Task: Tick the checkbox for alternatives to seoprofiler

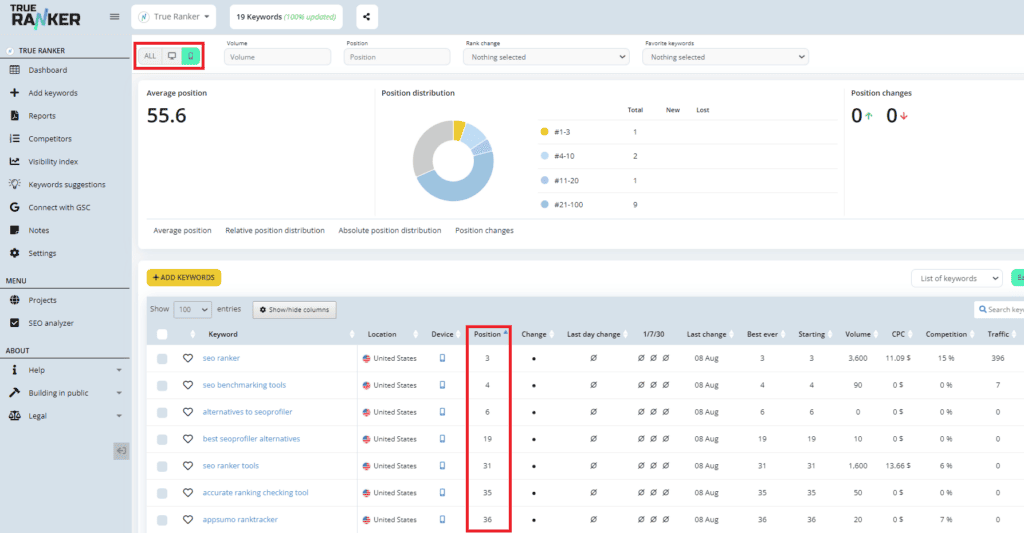Action: click(x=162, y=412)
